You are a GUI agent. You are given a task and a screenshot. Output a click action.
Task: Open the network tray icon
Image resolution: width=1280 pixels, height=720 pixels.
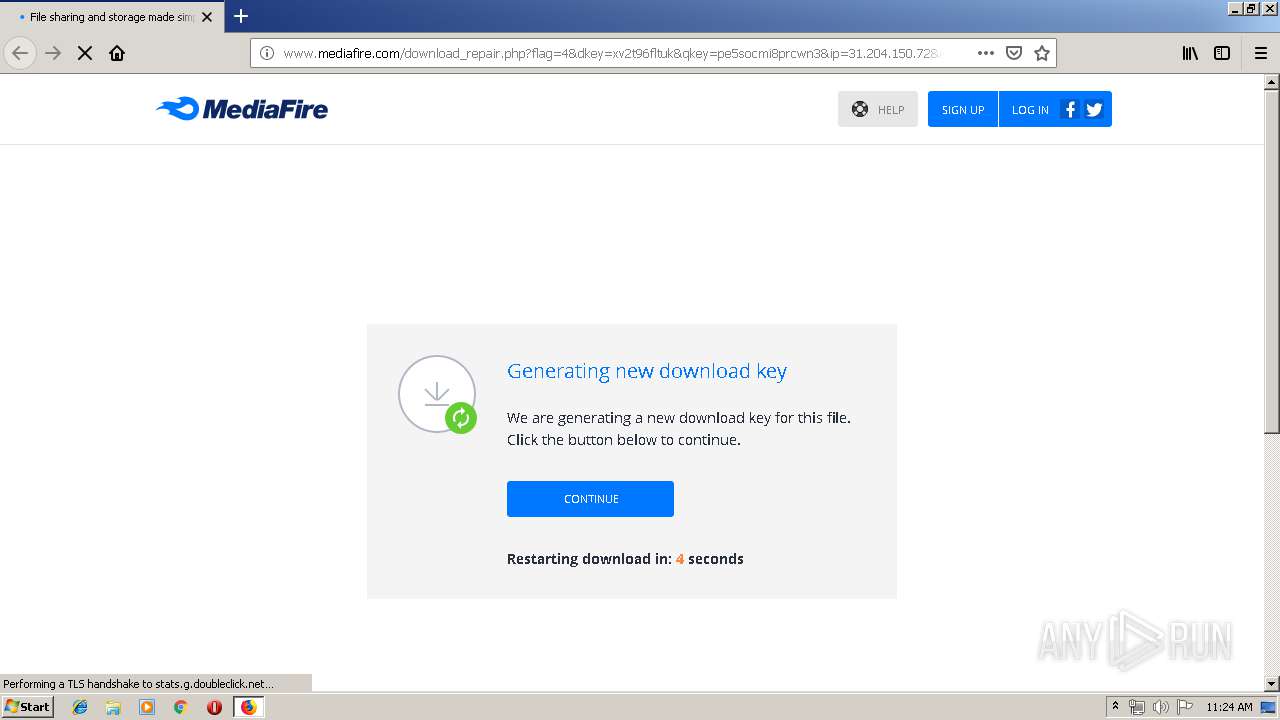pyautogui.click(x=1137, y=707)
